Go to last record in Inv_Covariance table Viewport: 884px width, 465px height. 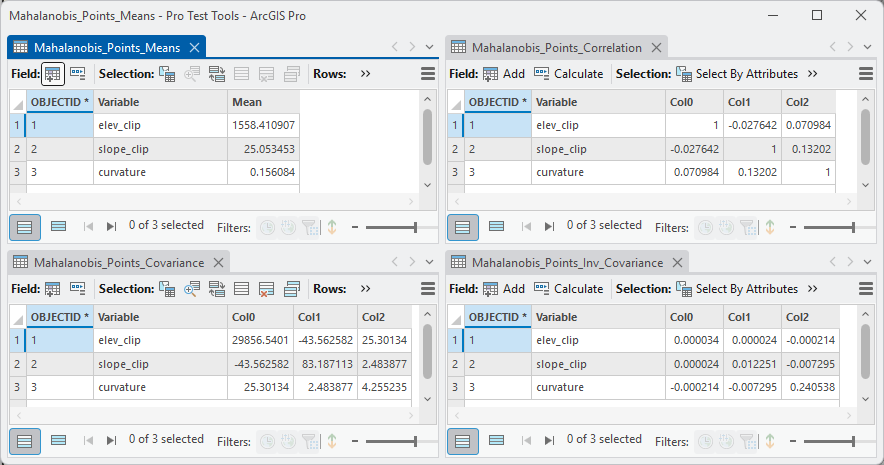[549, 441]
